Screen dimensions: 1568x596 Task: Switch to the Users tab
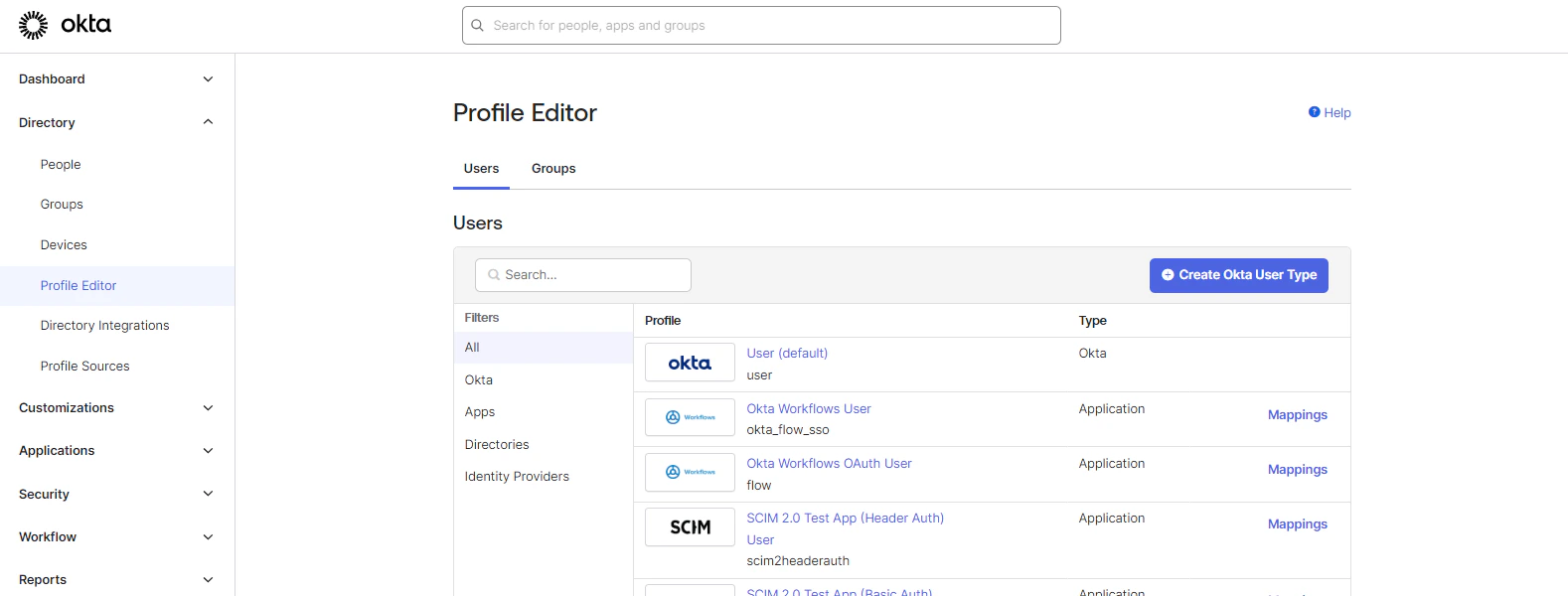coord(481,169)
